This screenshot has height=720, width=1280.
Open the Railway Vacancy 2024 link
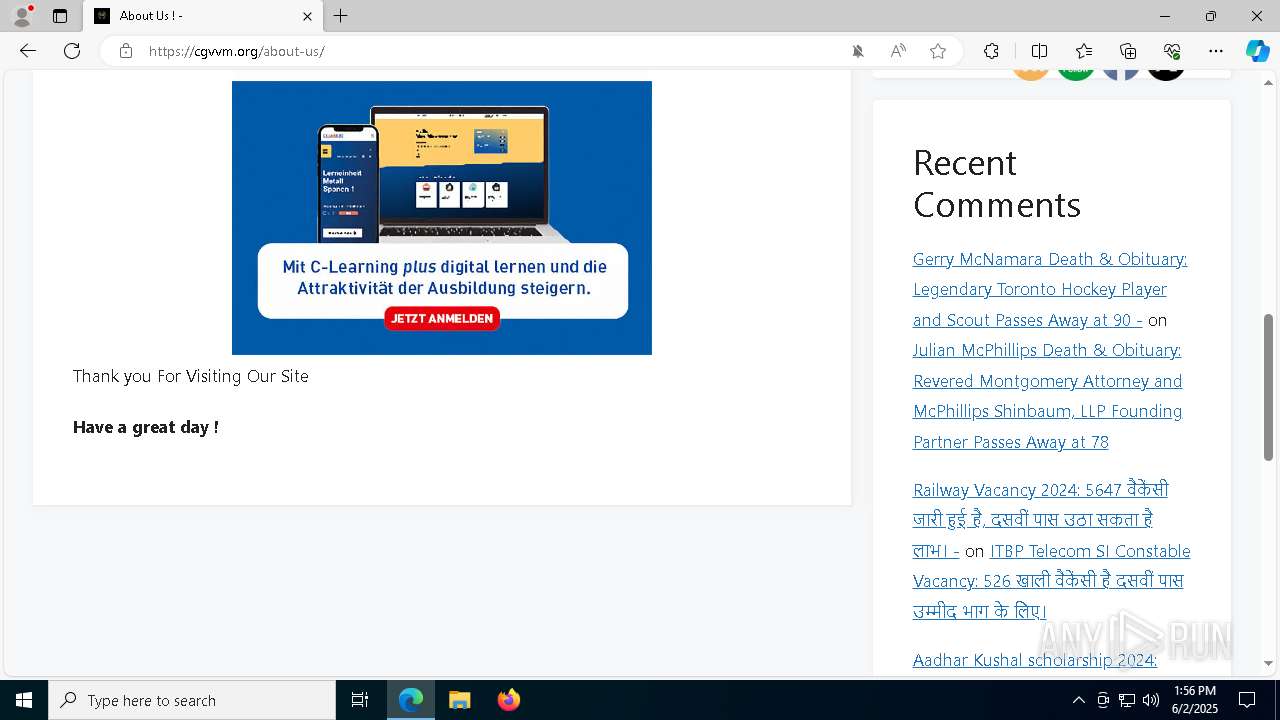tap(1040, 520)
